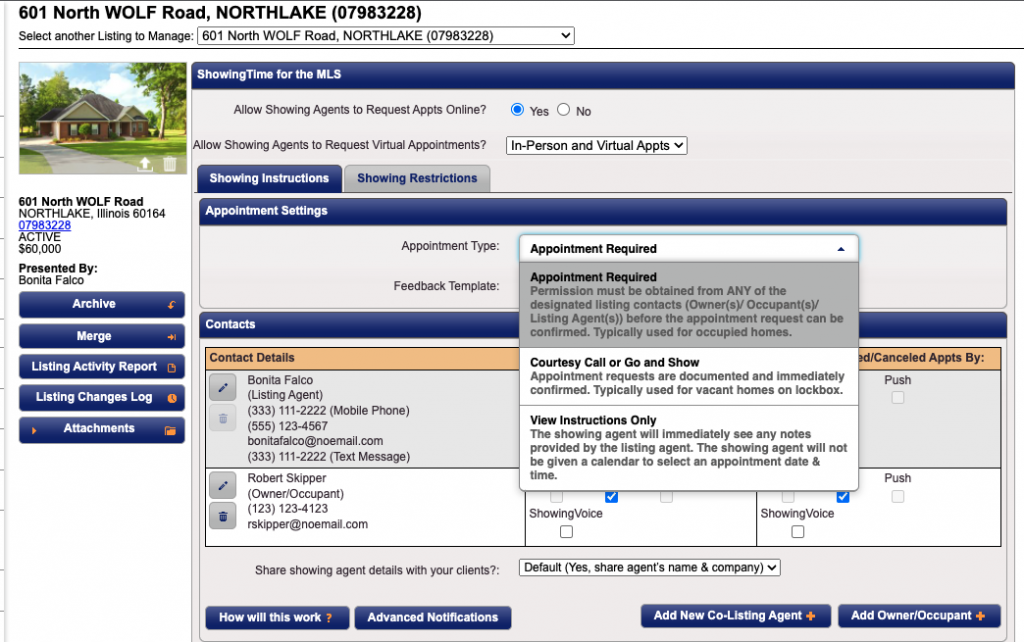Click the trash icon on the listing photo
1024x642 pixels.
[x=169, y=164]
